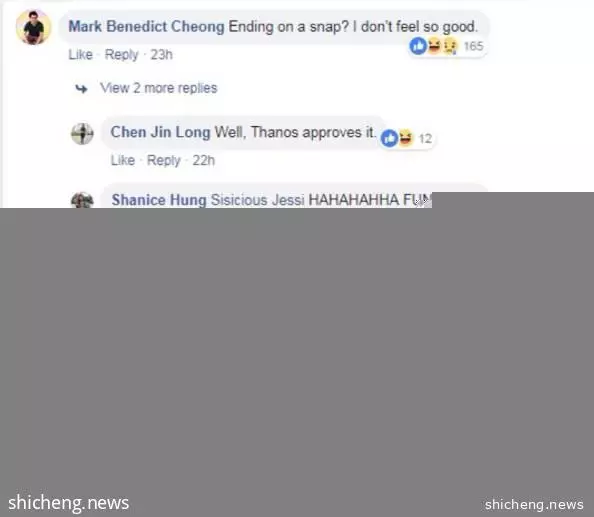Click the Shanice Hung name link
Screen dimensions: 594x517
(x=159, y=200)
